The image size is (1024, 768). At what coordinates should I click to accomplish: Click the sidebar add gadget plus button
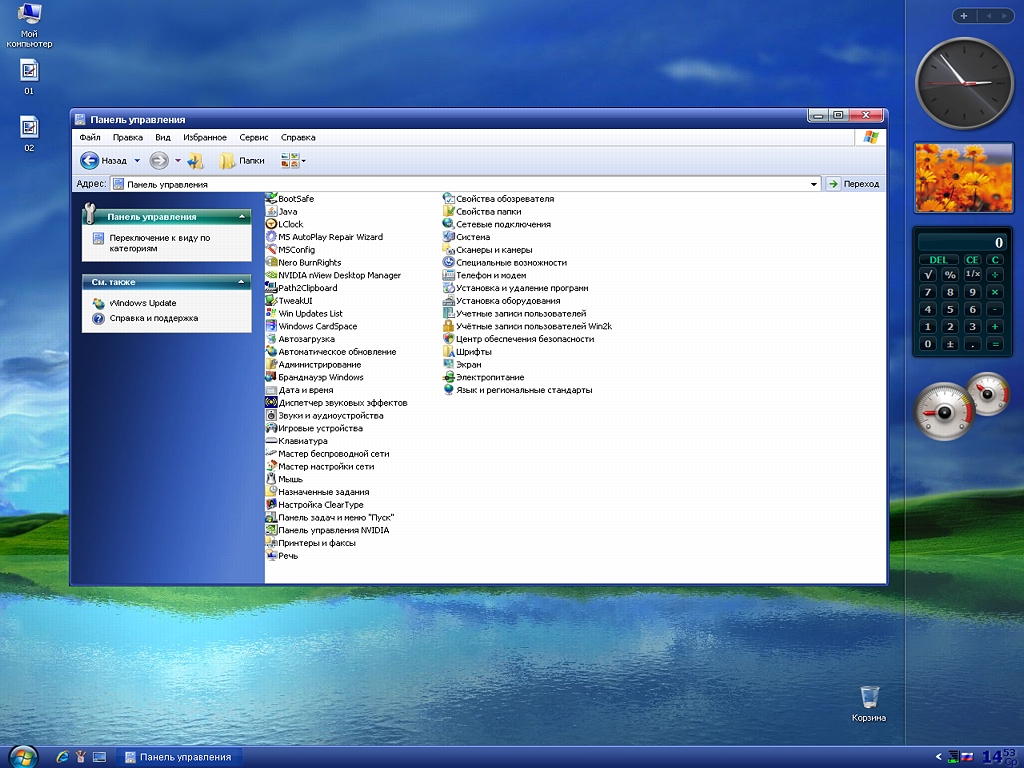(x=964, y=16)
